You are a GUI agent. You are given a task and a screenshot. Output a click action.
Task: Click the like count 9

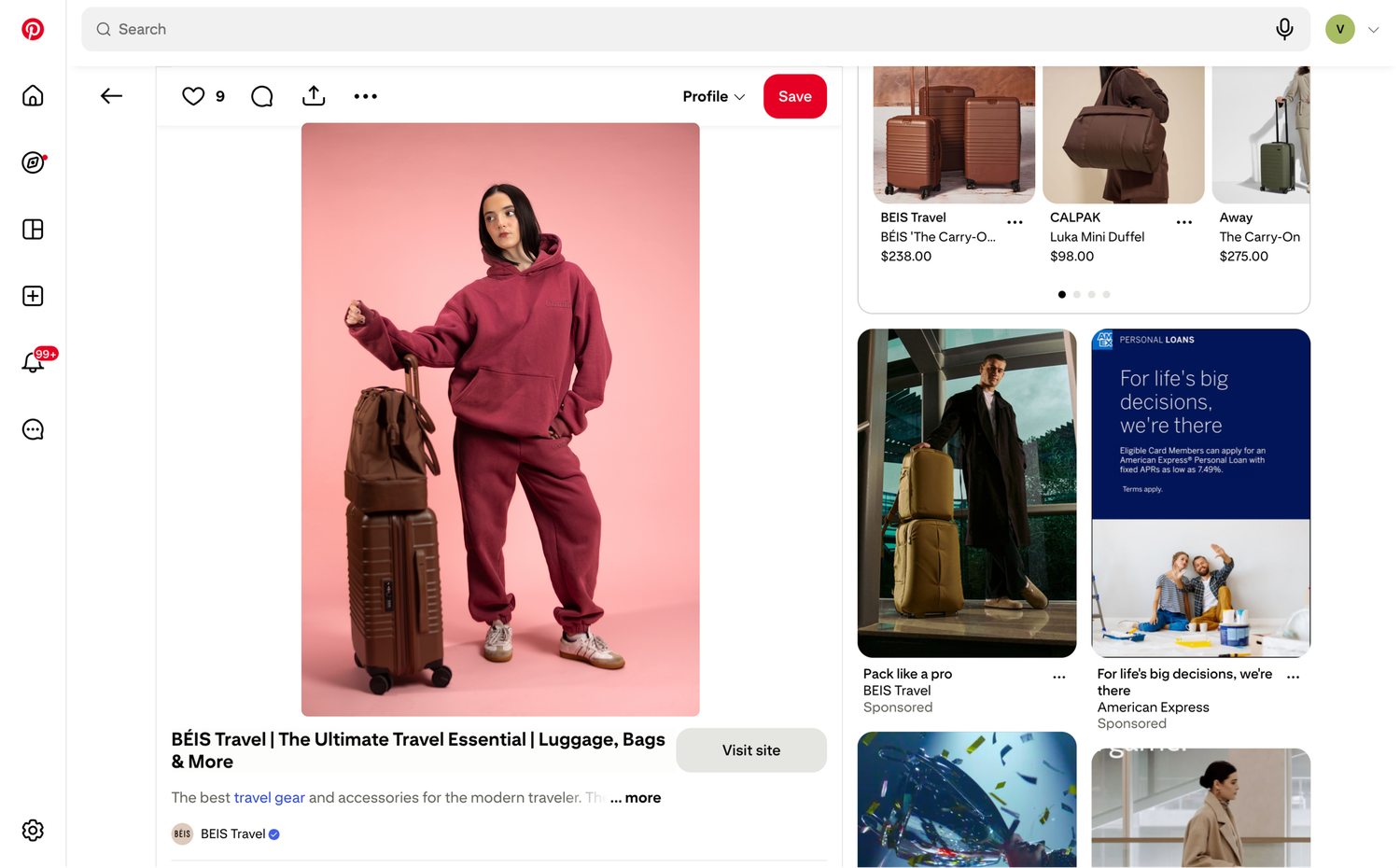click(220, 96)
